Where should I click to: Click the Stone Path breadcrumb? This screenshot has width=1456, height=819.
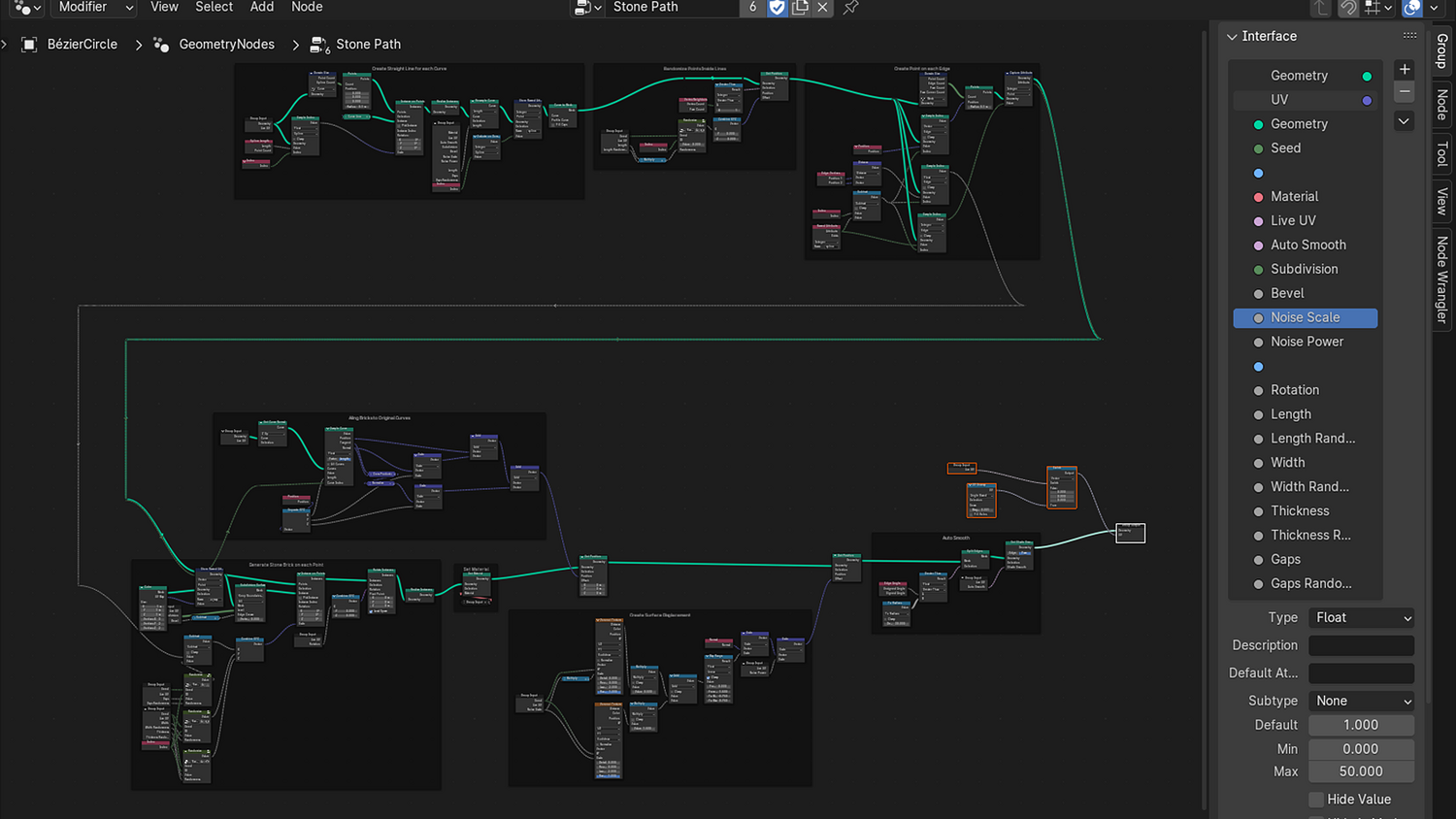(x=368, y=45)
